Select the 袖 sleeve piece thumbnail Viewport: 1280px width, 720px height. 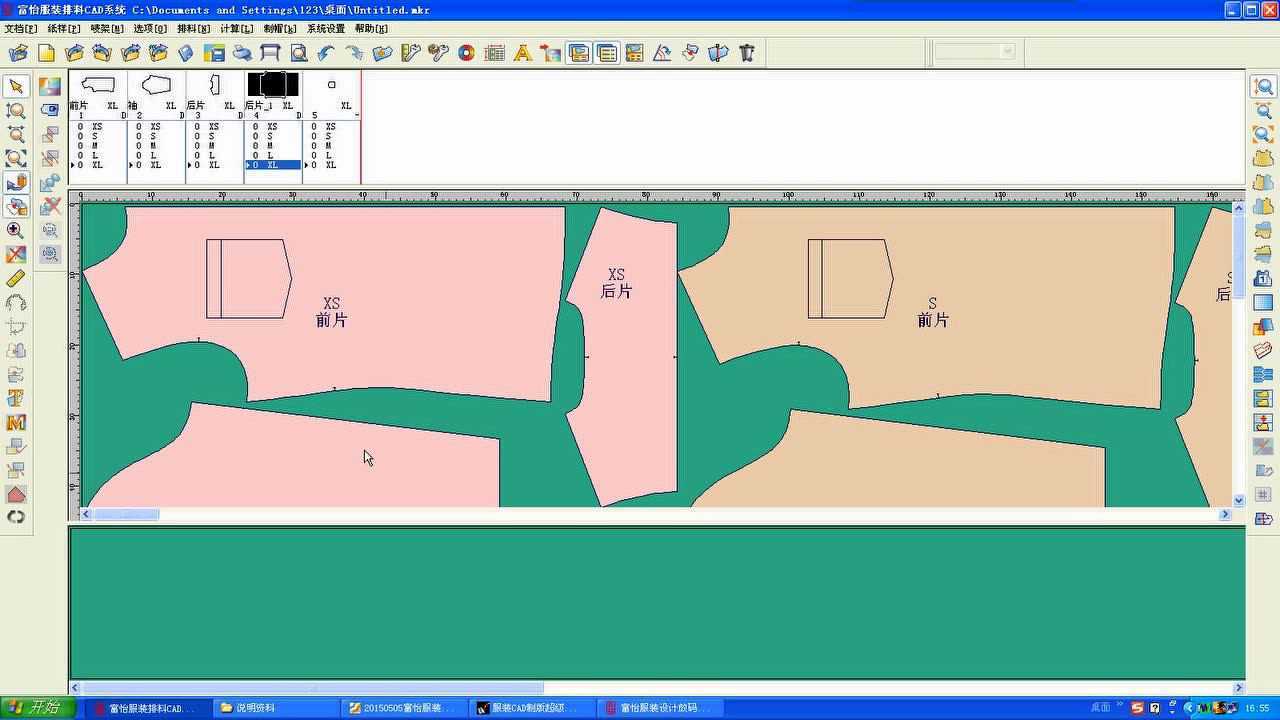pyautogui.click(x=156, y=85)
